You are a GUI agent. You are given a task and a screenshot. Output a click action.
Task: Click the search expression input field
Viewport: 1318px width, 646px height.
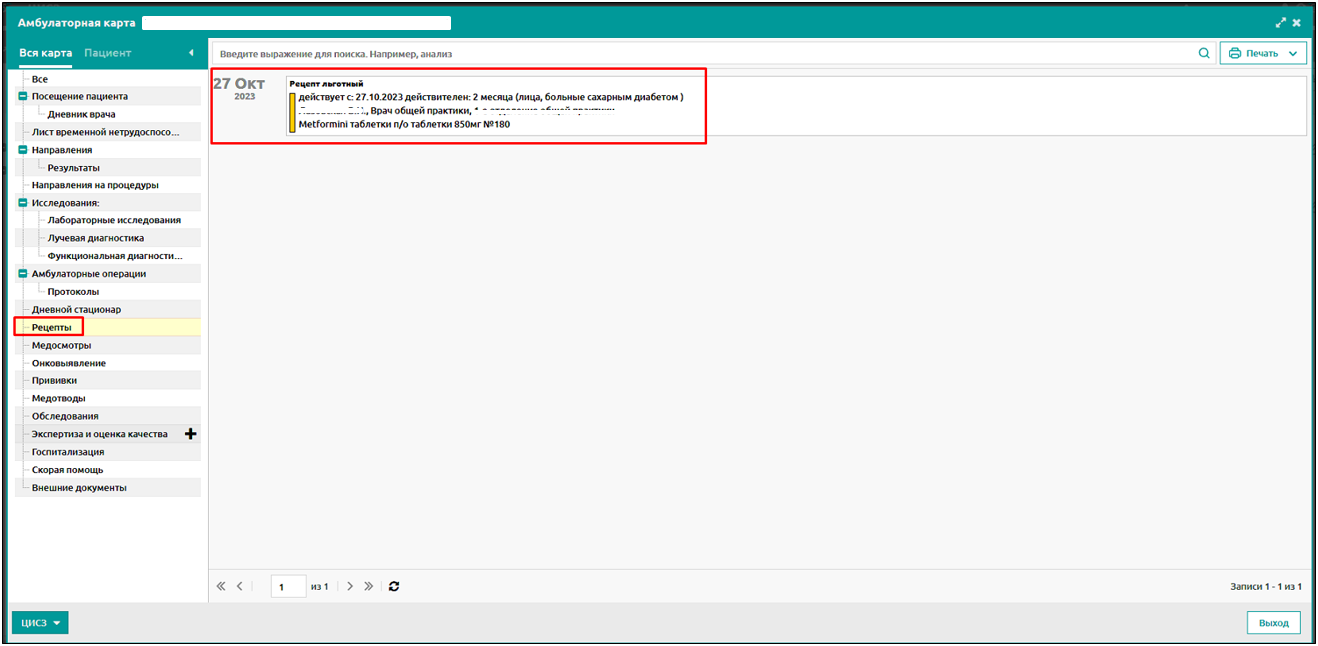coord(700,53)
